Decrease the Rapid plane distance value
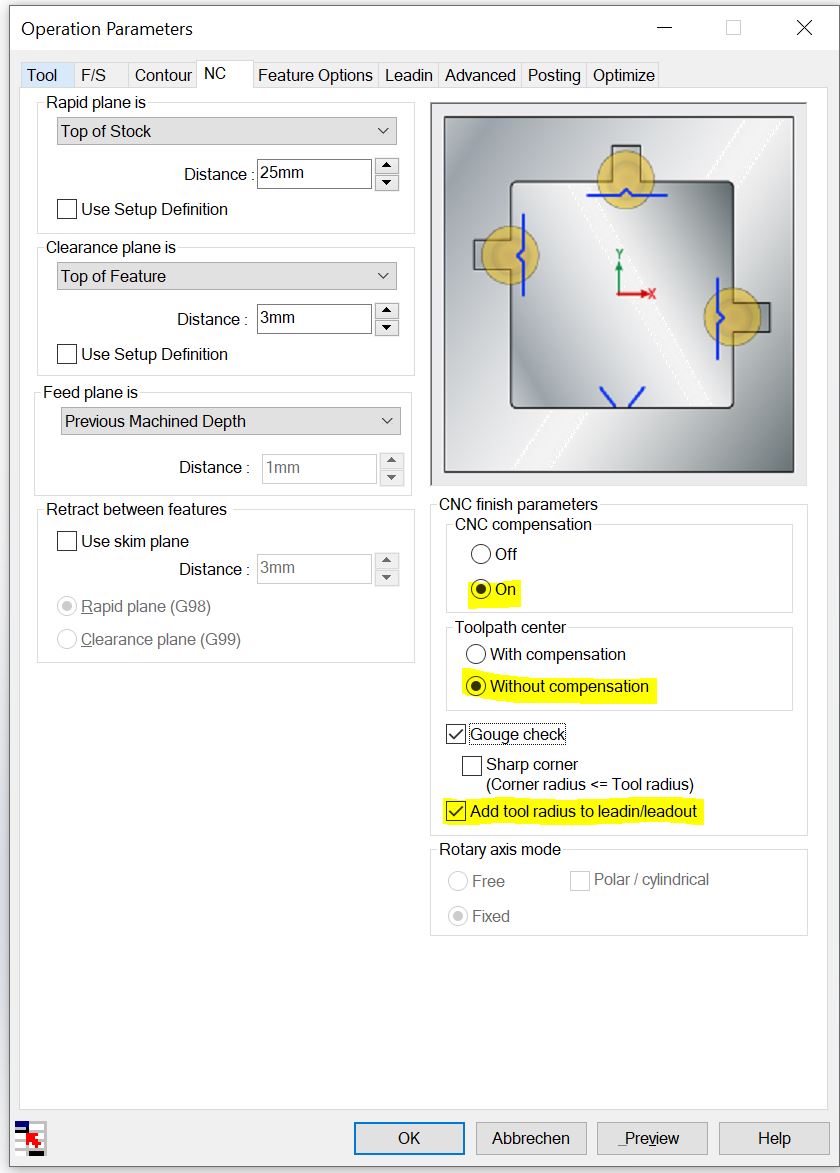The image size is (840, 1173). coord(387,183)
